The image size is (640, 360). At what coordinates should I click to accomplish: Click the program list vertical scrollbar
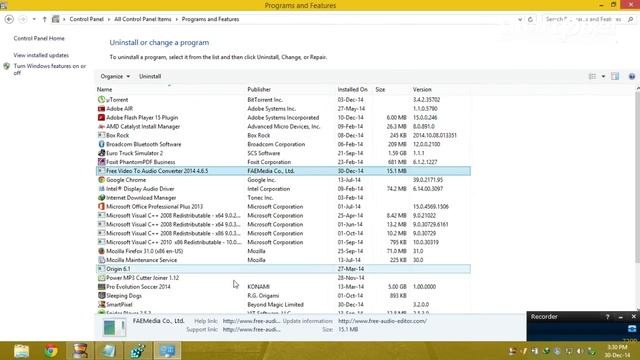click(637, 178)
